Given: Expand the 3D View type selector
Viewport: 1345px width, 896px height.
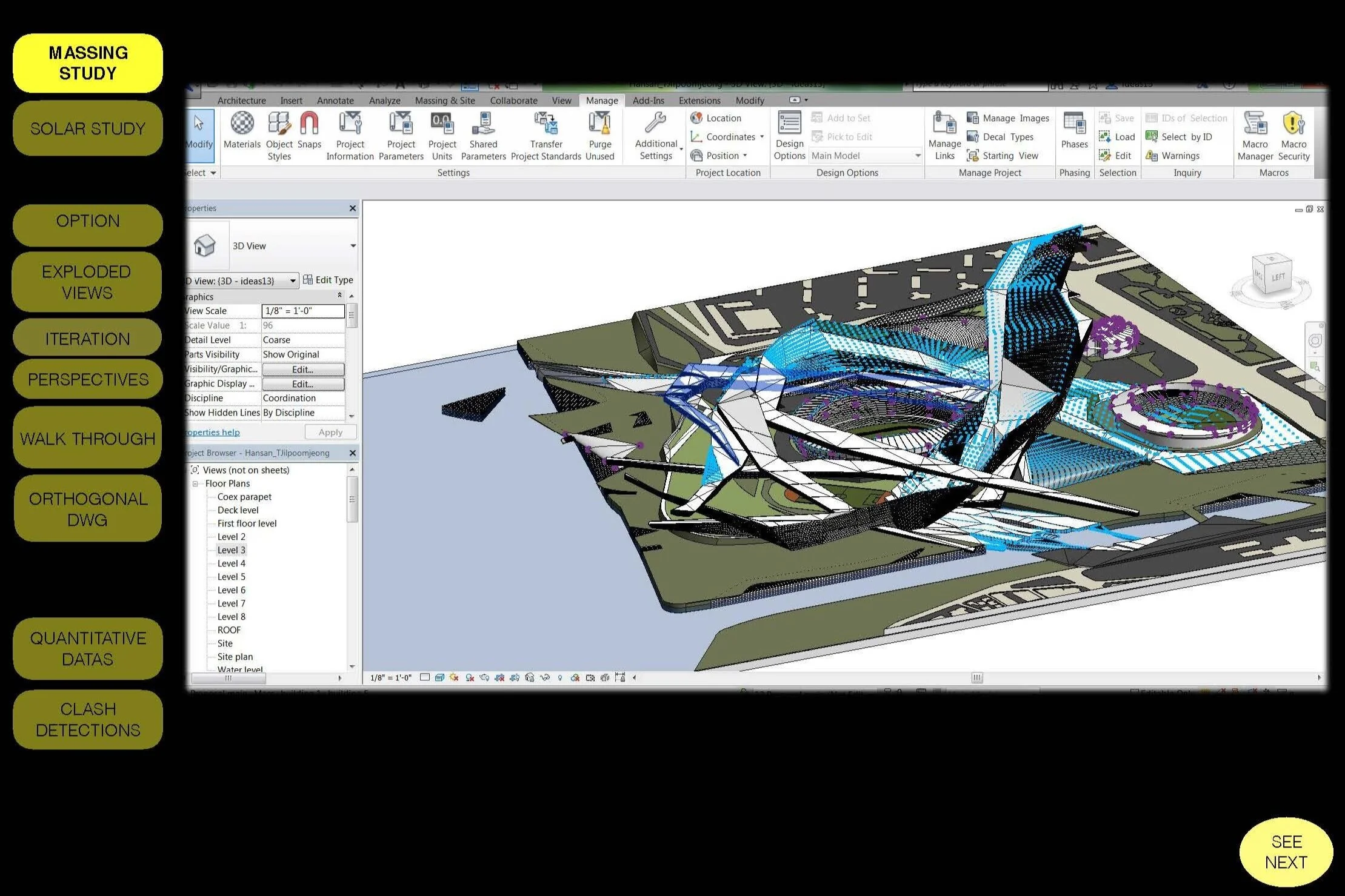Looking at the screenshot, I should coord(353,246).
